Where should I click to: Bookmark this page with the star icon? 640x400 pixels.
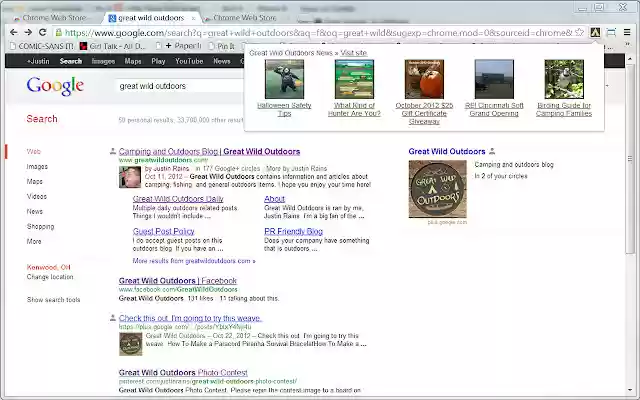(579, 32)
